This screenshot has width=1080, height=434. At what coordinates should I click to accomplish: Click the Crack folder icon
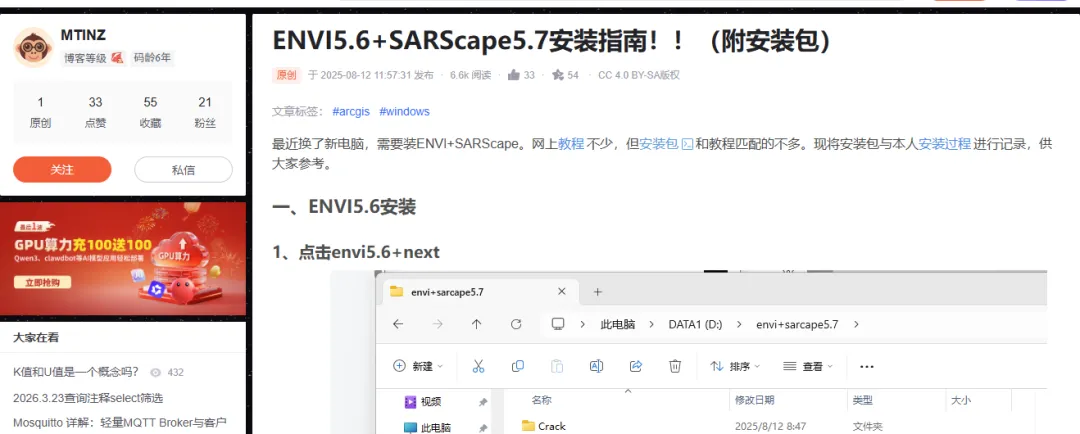pyautogui.click(x=528, y=426)
